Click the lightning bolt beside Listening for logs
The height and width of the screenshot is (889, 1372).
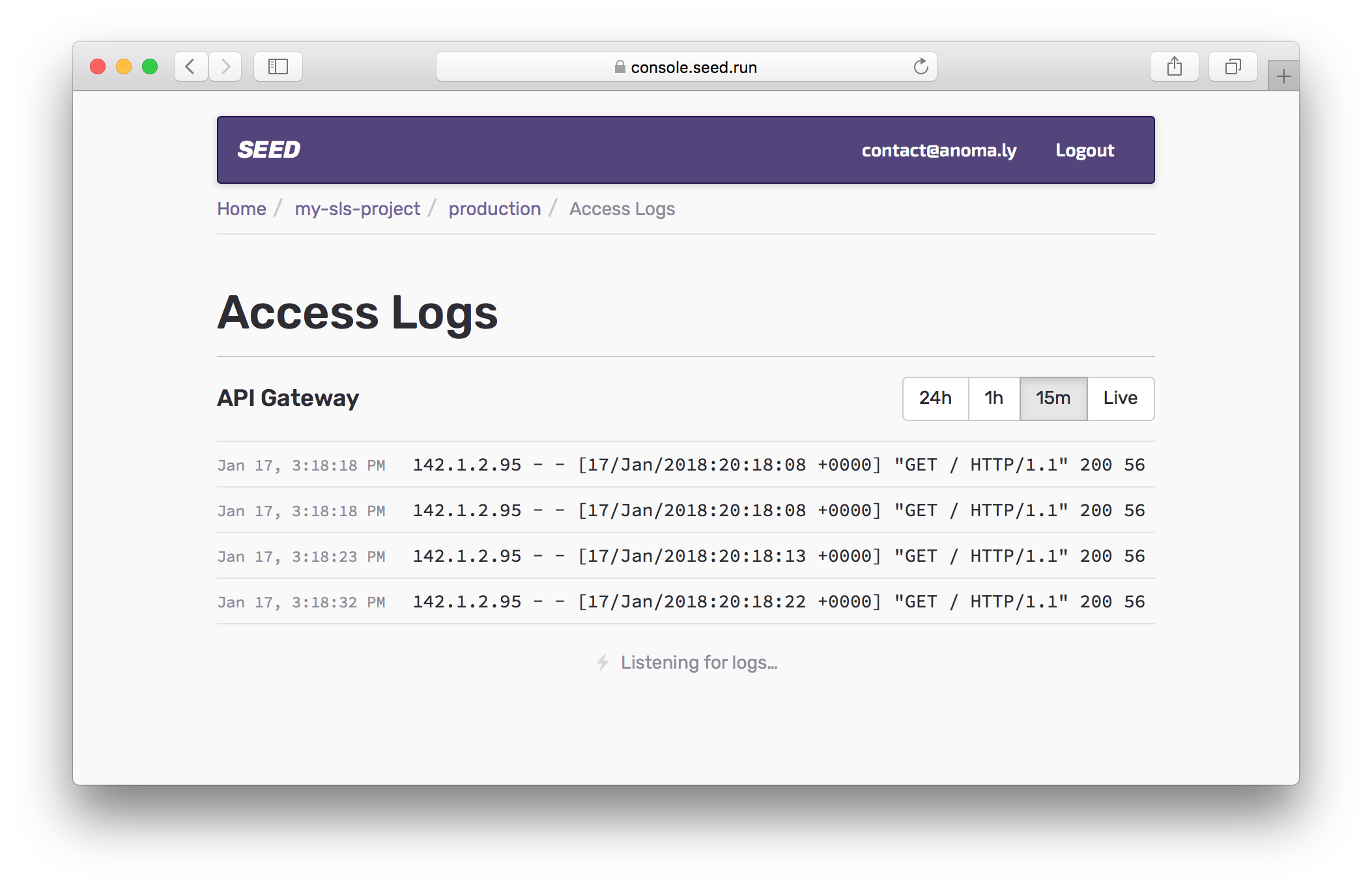pos(603,662)
